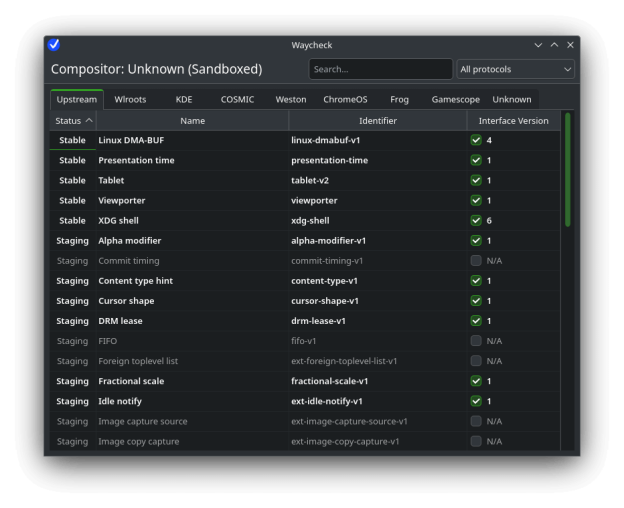Click the Identifier column header
This screenshot has width=624, height=508.
point(377,121)
